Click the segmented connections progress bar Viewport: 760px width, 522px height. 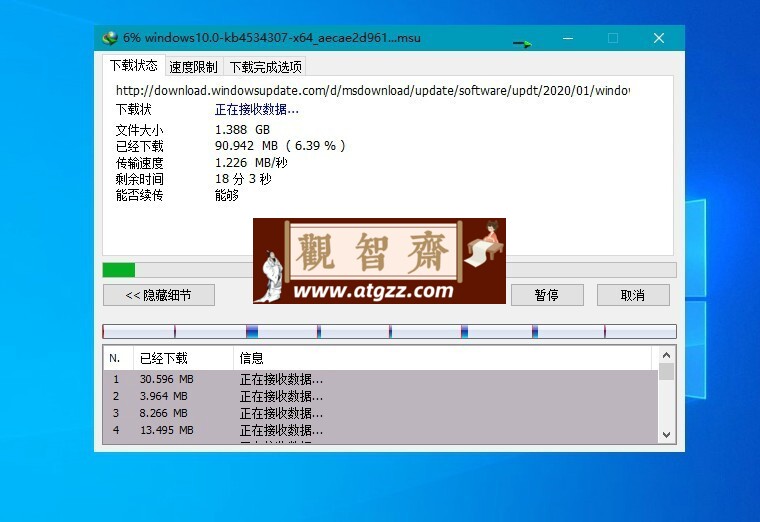tap(389, 332)
